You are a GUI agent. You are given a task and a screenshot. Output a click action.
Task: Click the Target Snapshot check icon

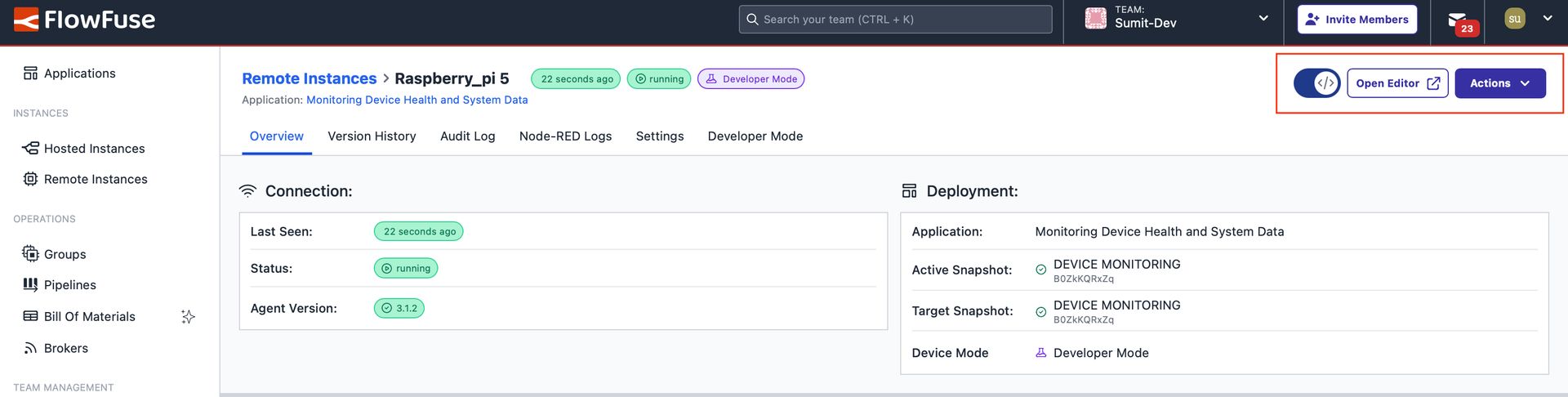(x=1040, y=311)
